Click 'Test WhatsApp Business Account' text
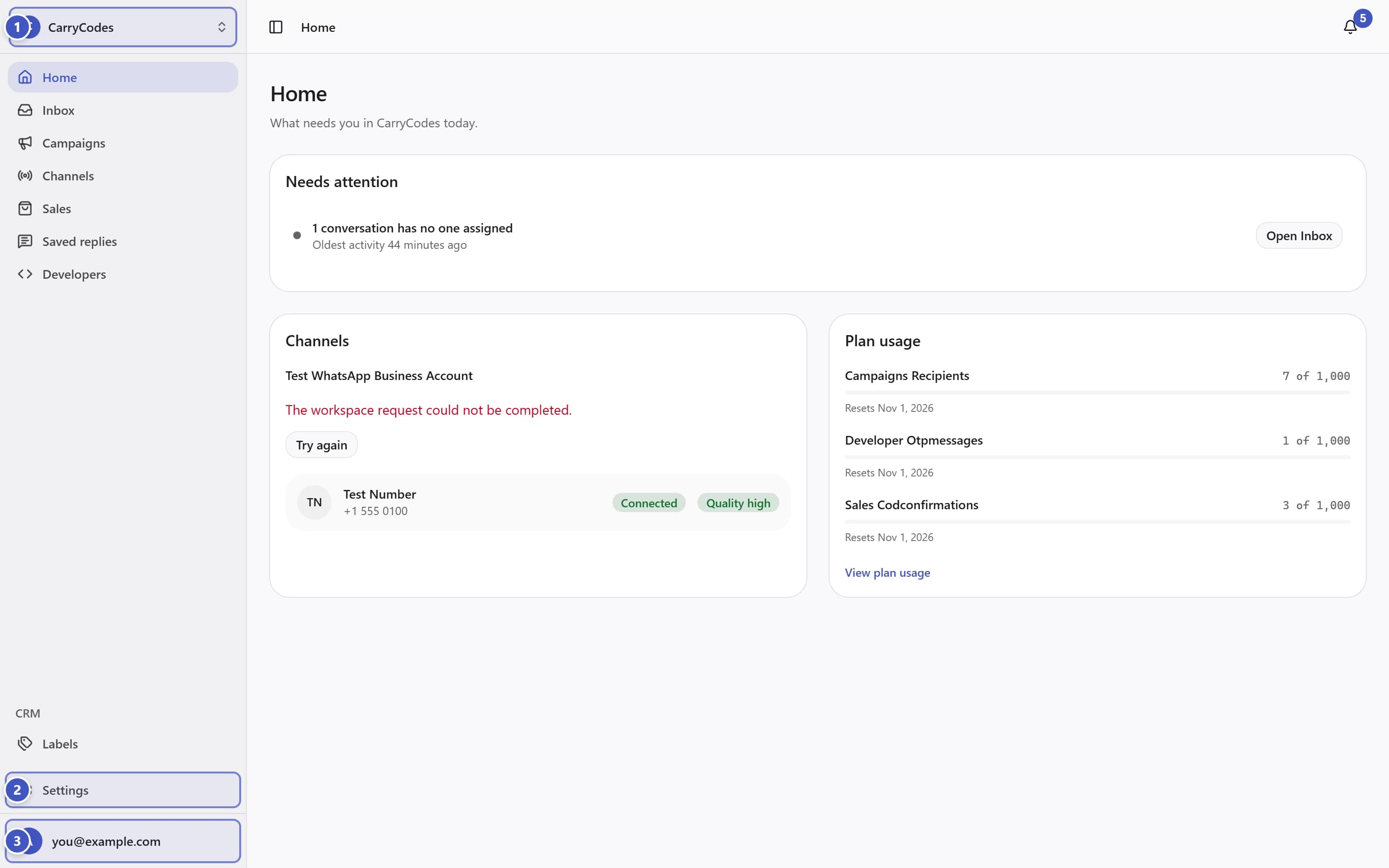The height and width of the screenshot is (868, 1389). (x=379, y=376)
